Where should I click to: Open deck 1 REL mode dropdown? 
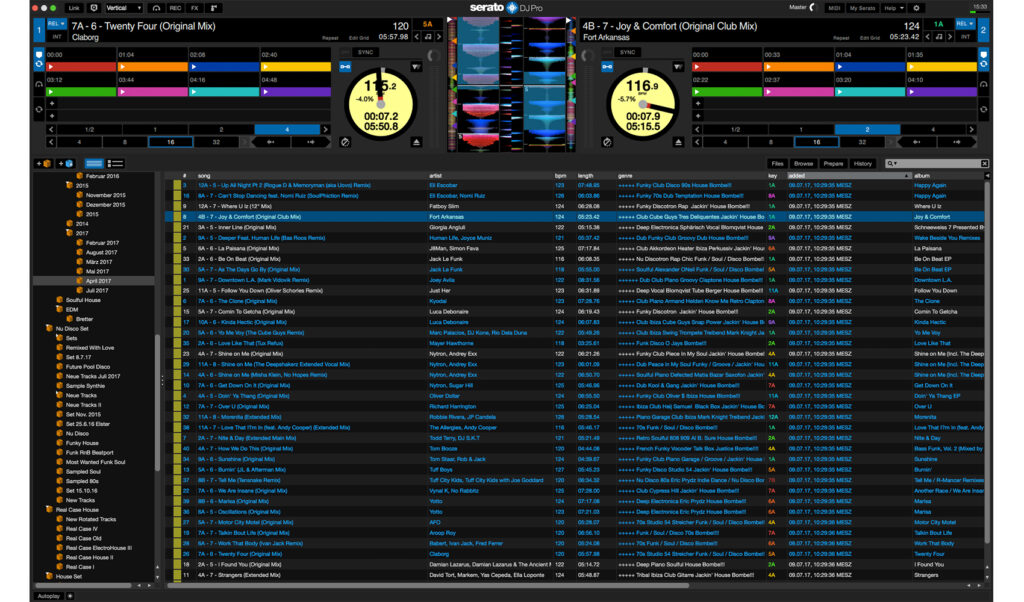[x=56, y=24]
